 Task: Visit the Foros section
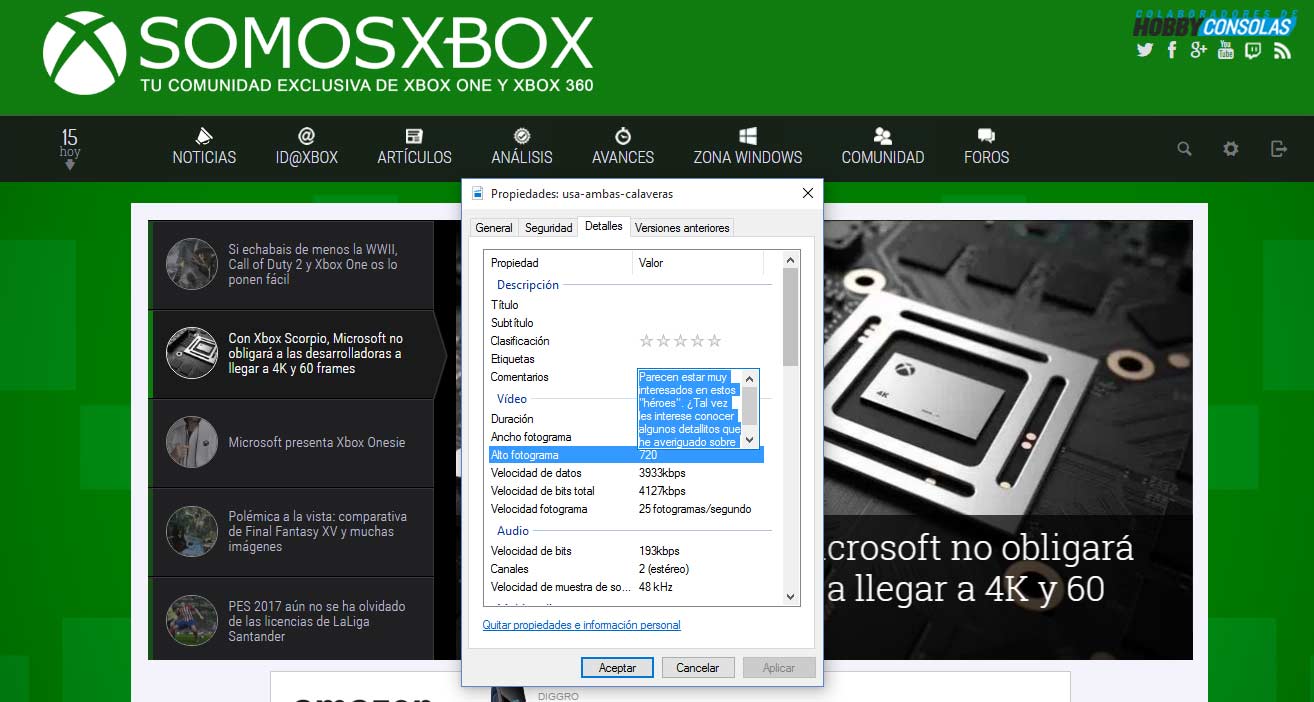987,146
